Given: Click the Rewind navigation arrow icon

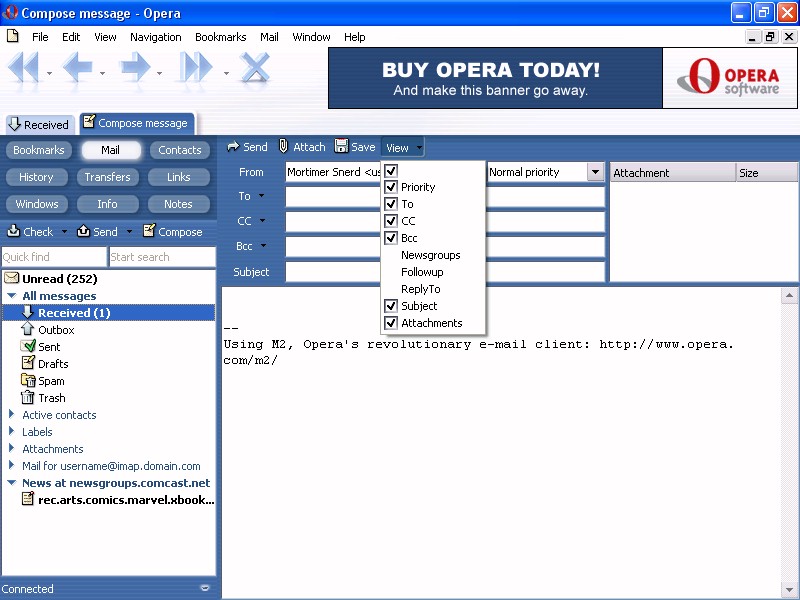Looking at the screenshot, I should pos(23,69).
